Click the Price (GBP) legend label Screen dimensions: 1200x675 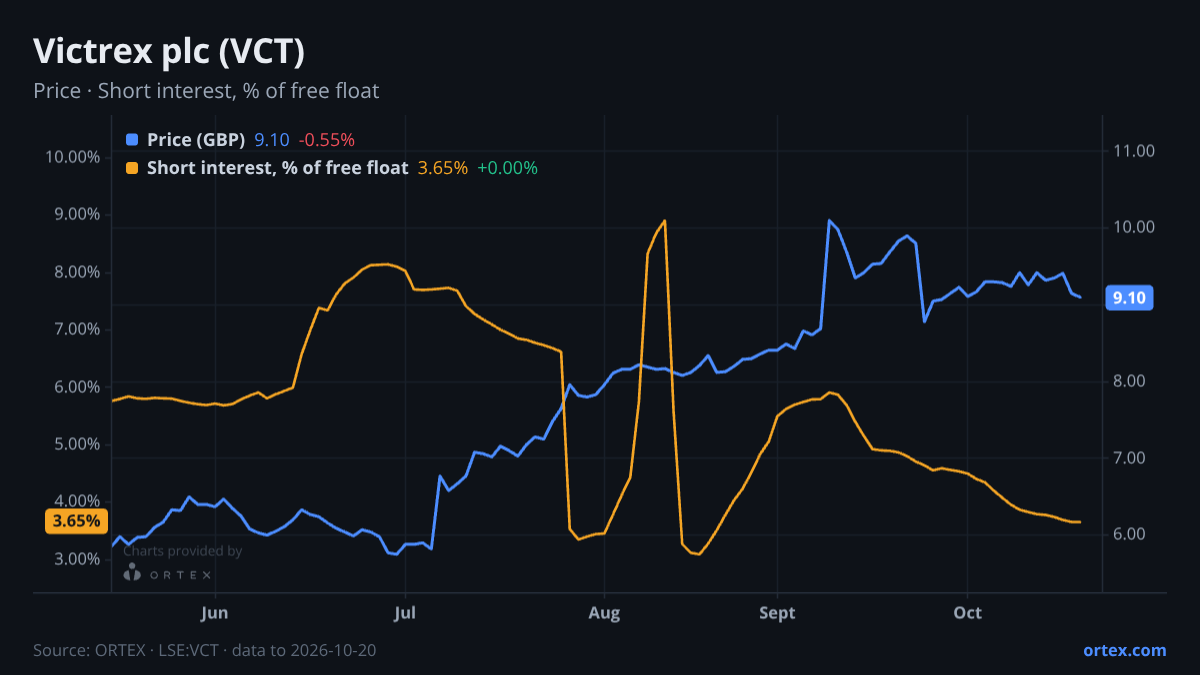(196, 140)
